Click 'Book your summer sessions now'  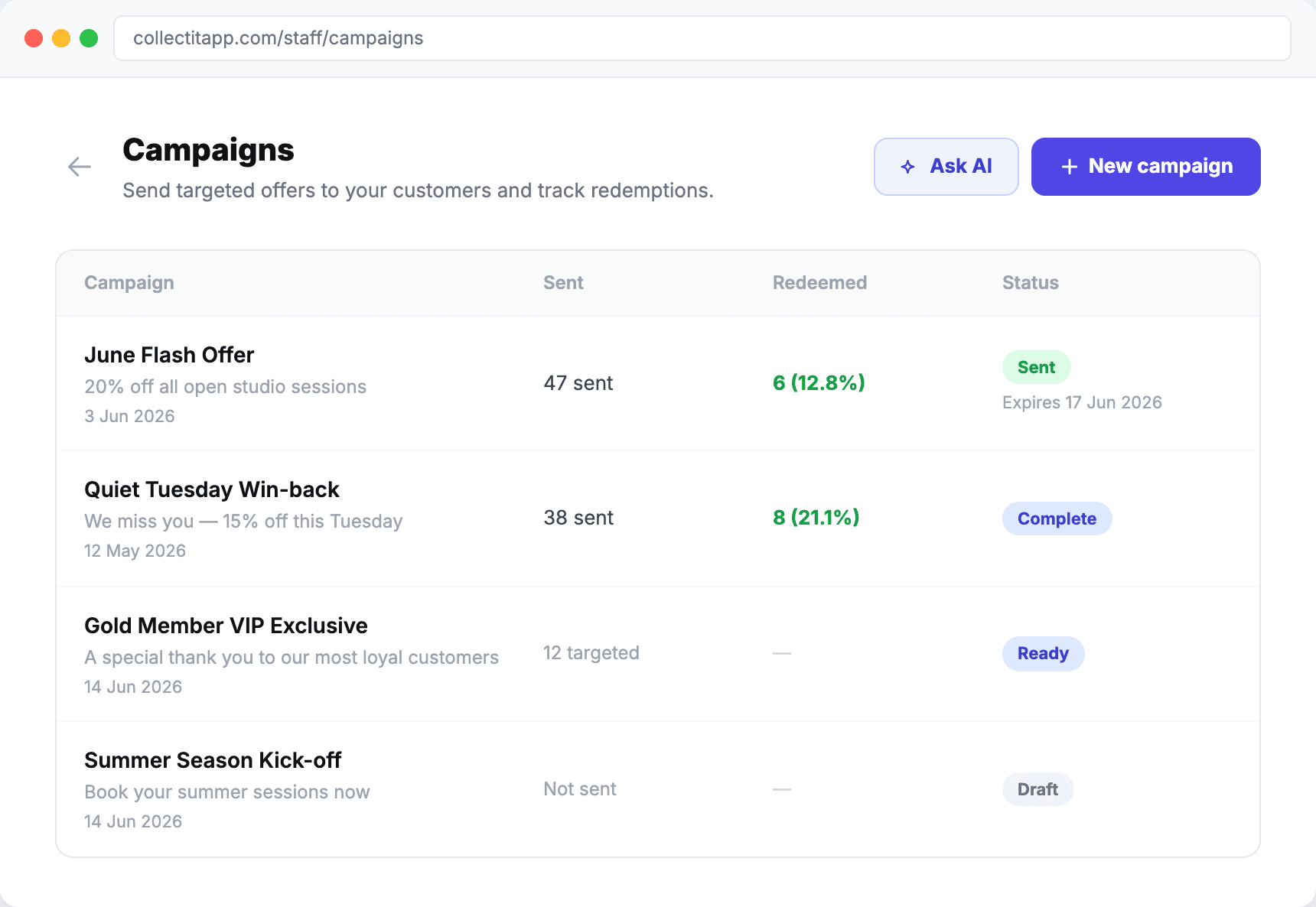[227, 792]
